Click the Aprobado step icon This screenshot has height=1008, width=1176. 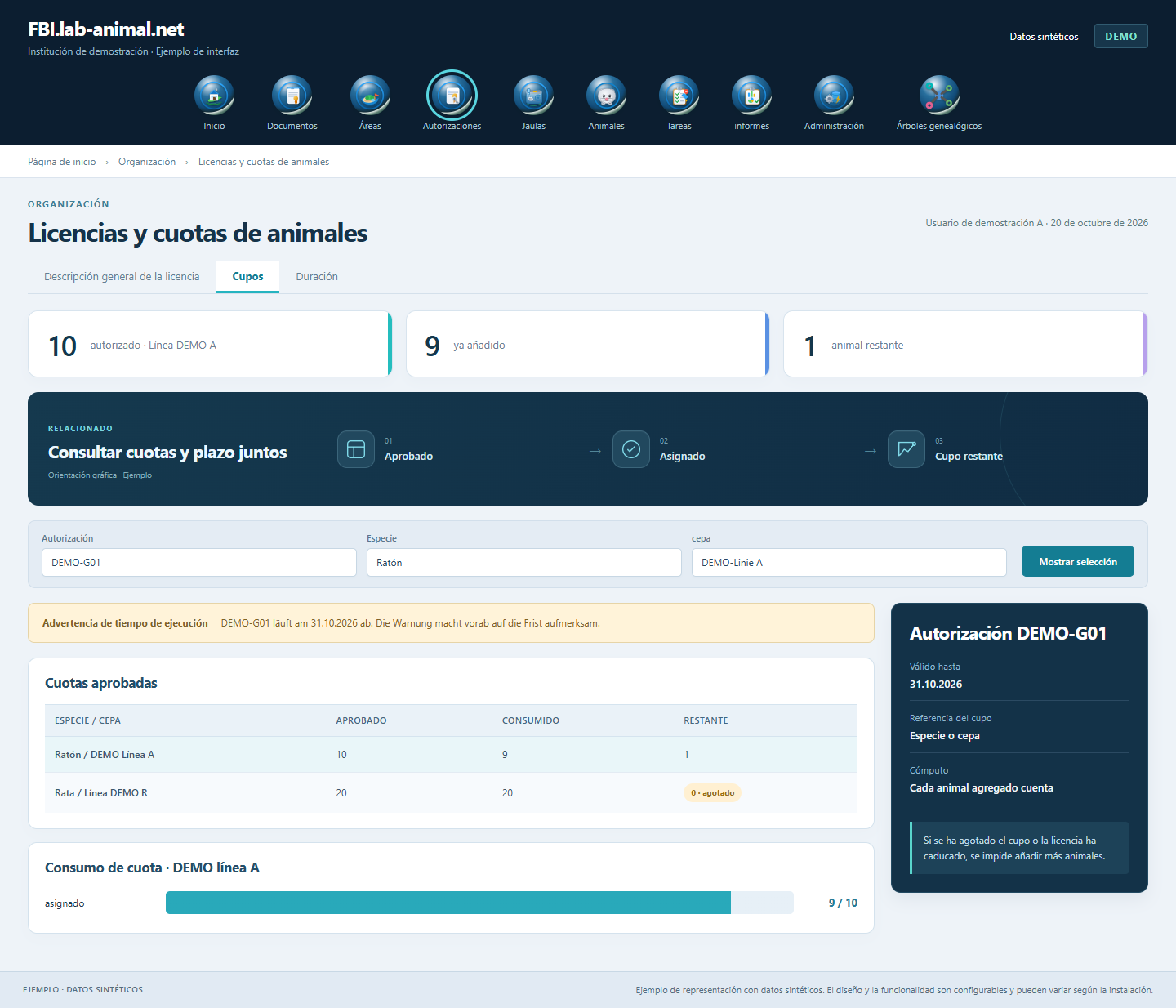356,449
